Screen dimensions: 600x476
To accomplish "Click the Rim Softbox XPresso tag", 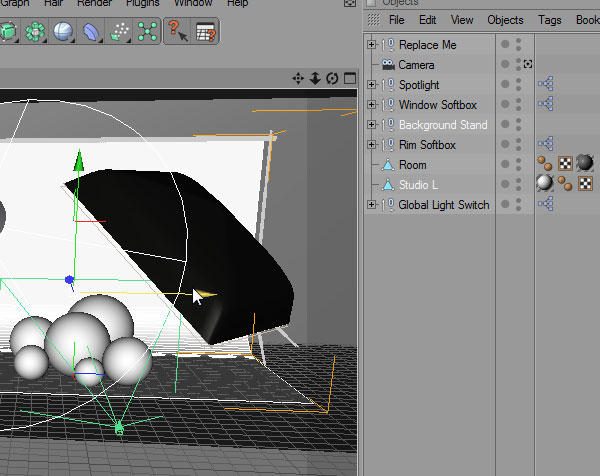I will [546, 143].
